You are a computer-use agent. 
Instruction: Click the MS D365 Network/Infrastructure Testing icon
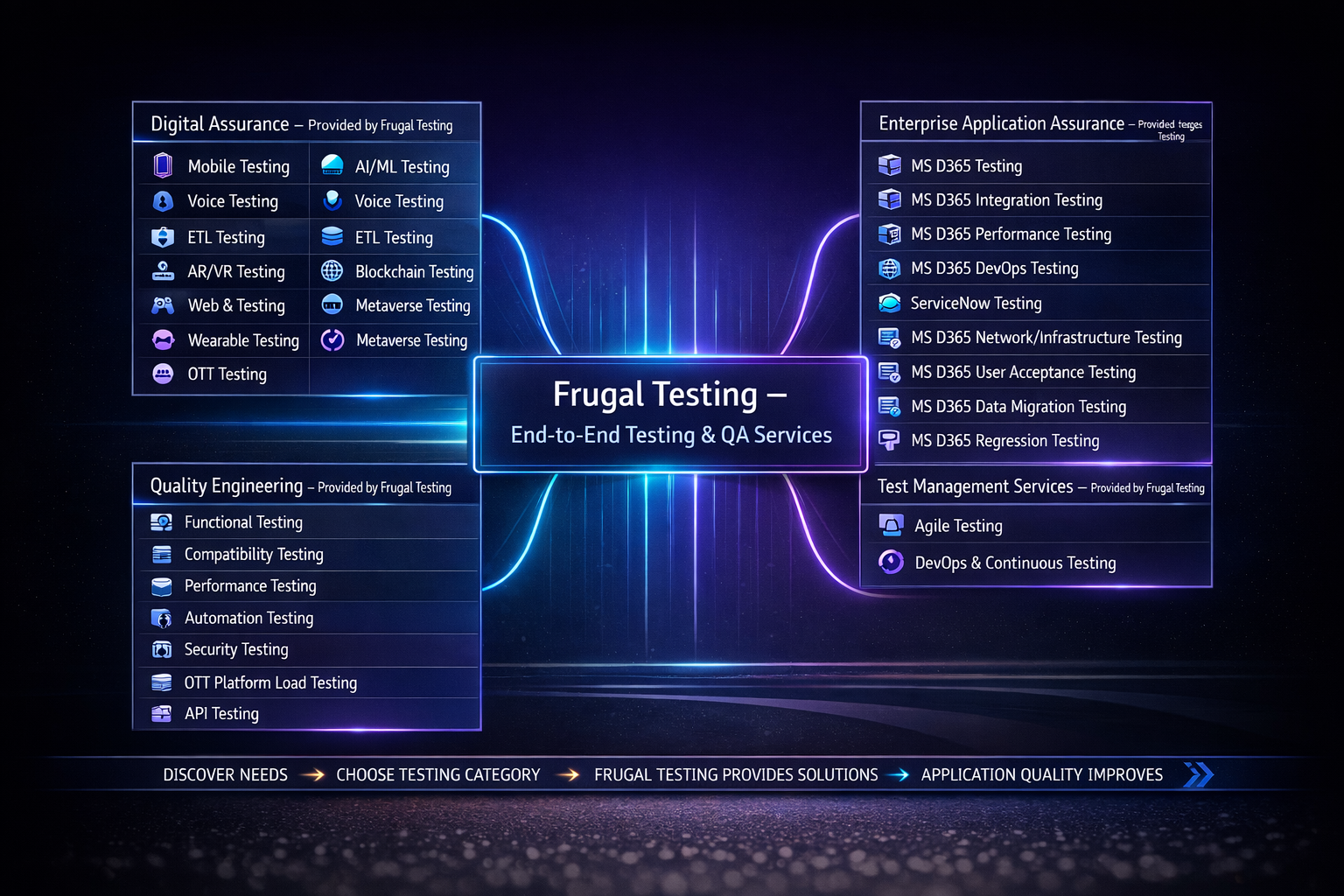[x=890, y=338]
